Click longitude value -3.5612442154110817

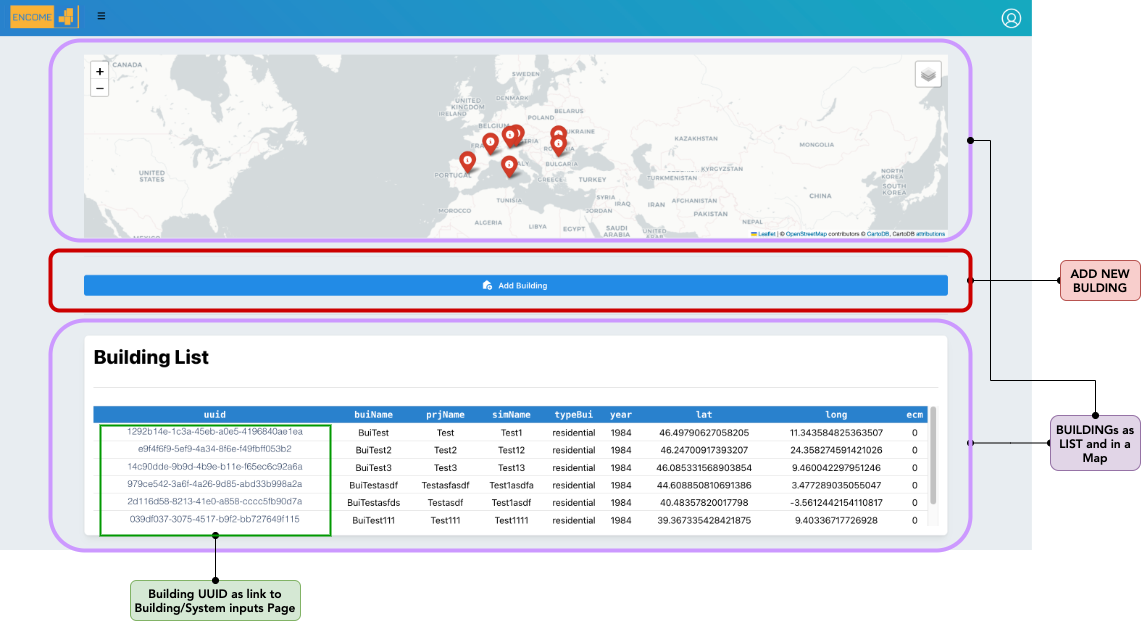[x=836, y=503]
